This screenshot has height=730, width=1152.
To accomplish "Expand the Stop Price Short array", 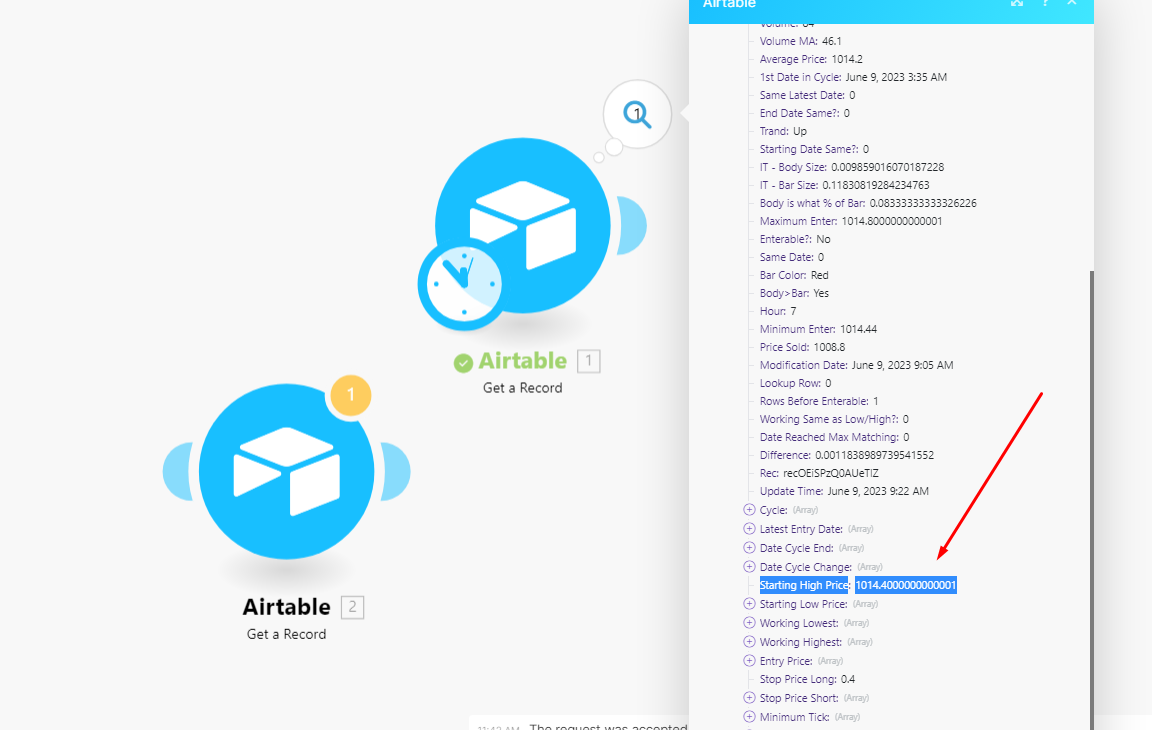I will [x=749, y=698].
